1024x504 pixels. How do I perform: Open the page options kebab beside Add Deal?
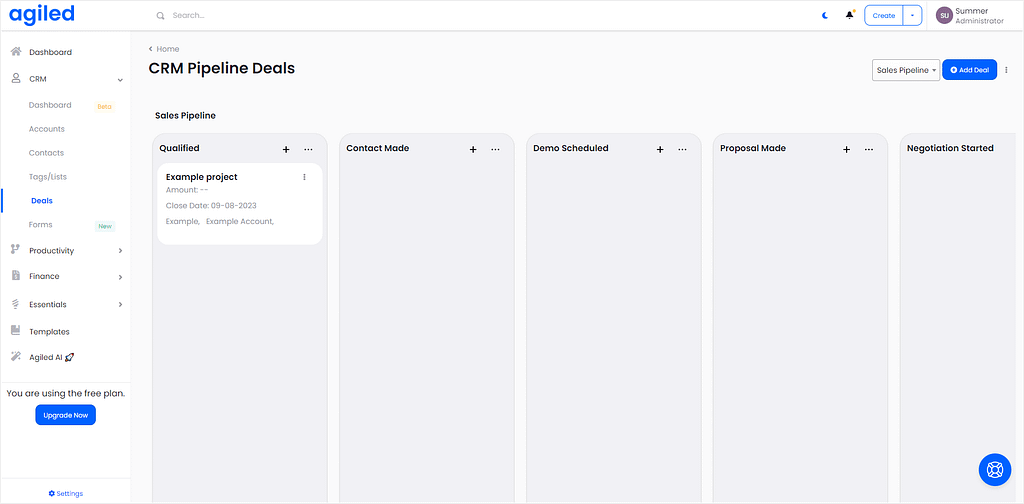(1006, 70)
